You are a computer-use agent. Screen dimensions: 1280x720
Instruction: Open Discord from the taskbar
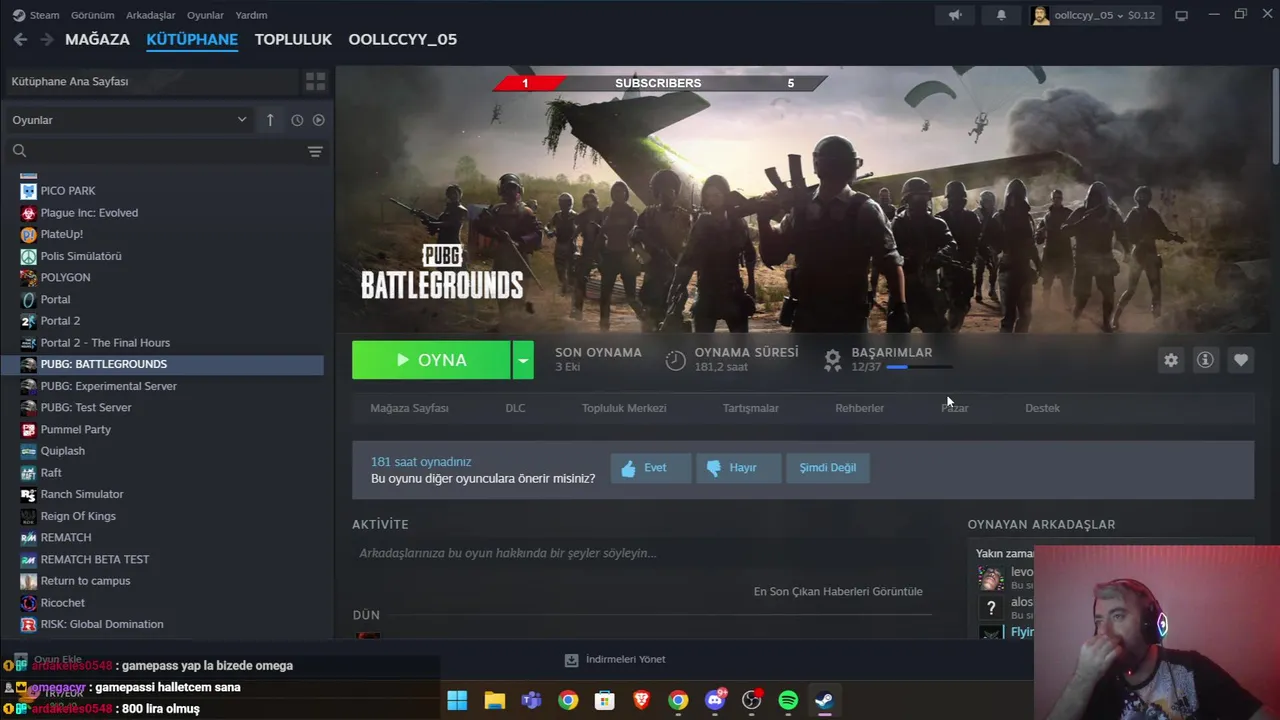point(715,700)
